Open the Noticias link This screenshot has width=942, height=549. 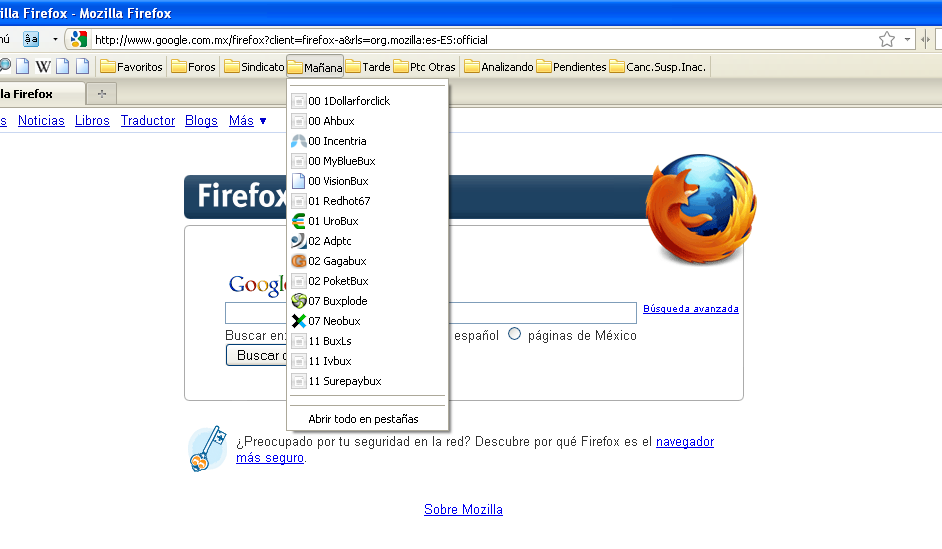click(41, 121)
